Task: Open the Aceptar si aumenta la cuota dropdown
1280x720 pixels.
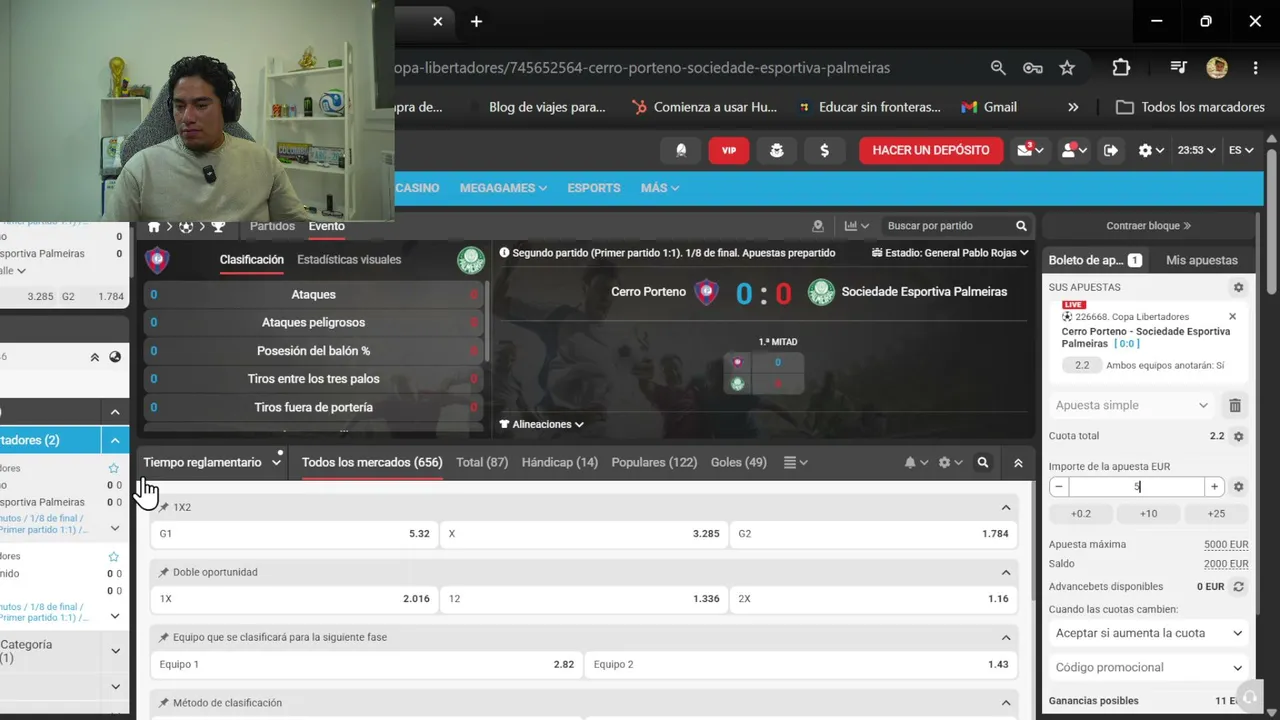Action: point(1149,633)
